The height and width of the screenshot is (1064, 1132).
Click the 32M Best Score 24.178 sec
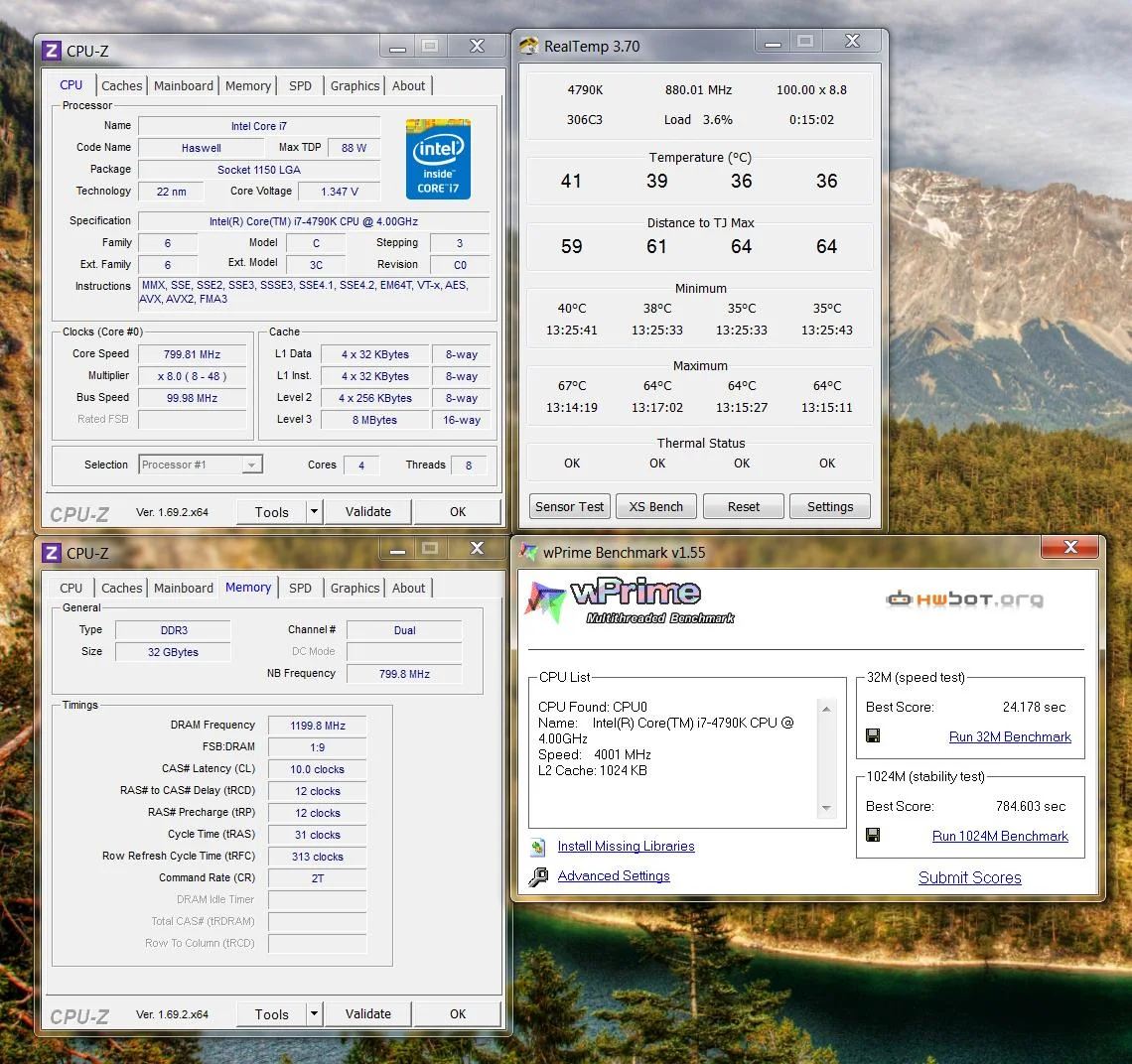click(1034, 707)
